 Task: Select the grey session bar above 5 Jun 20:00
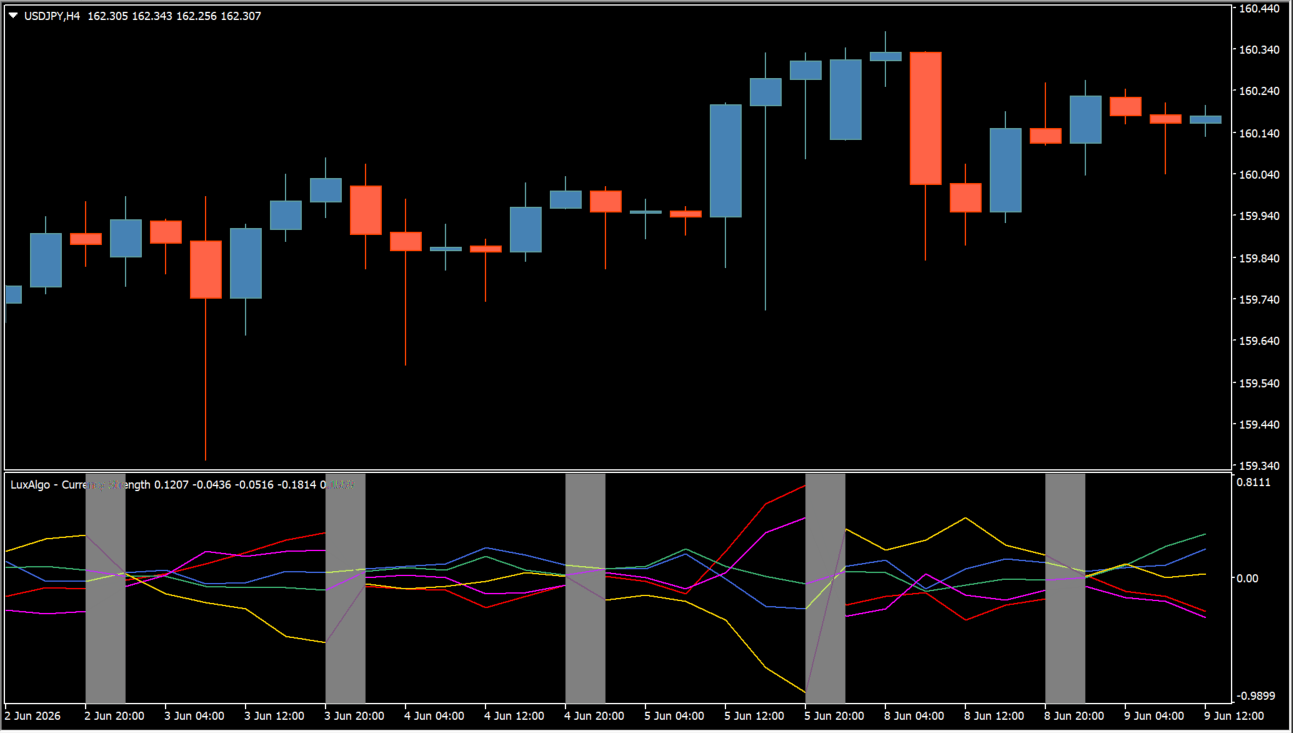[825, 588]
